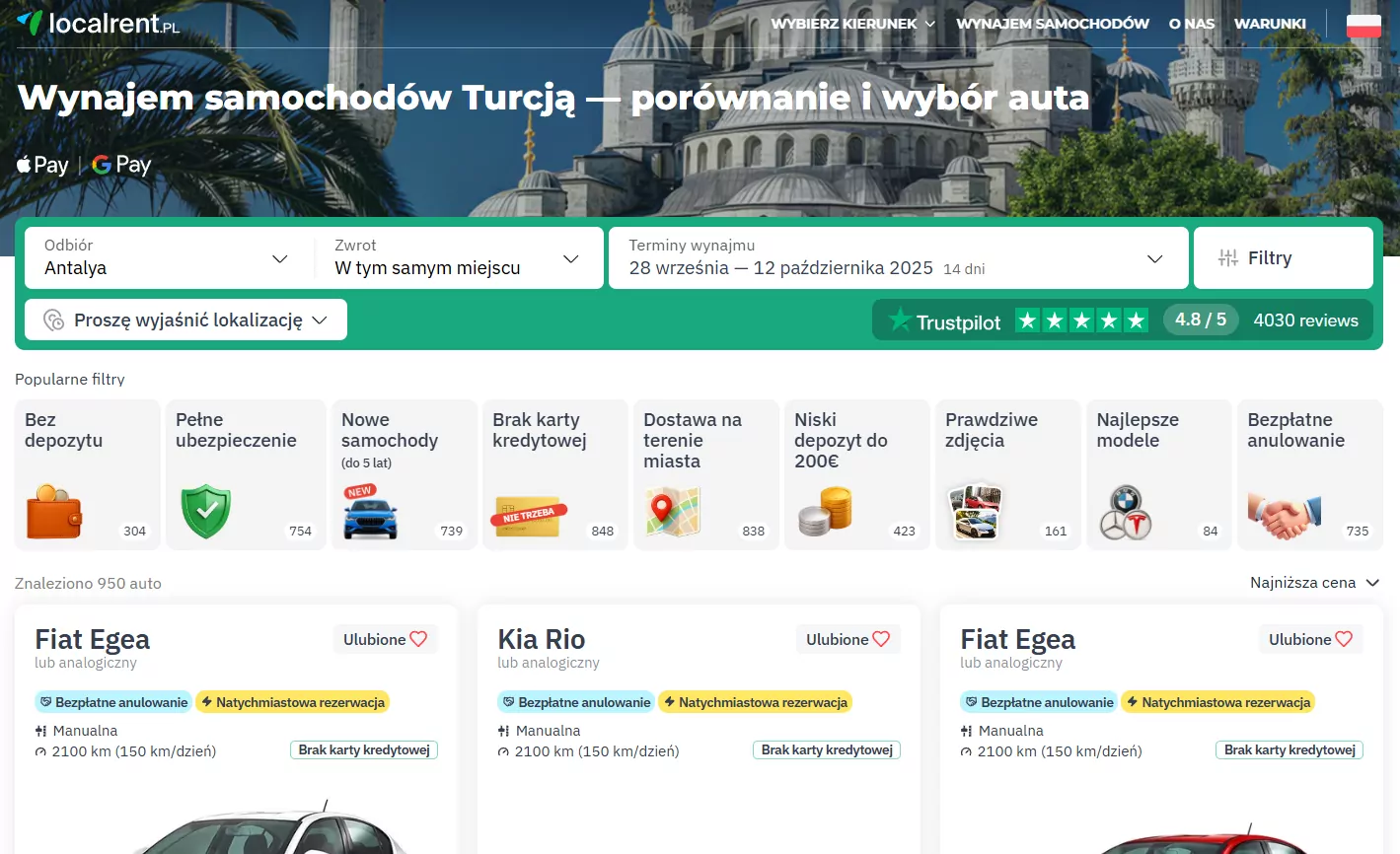Open the Wybierz kierunek menu
1400x854 pixels.
(x=852, y=24)
